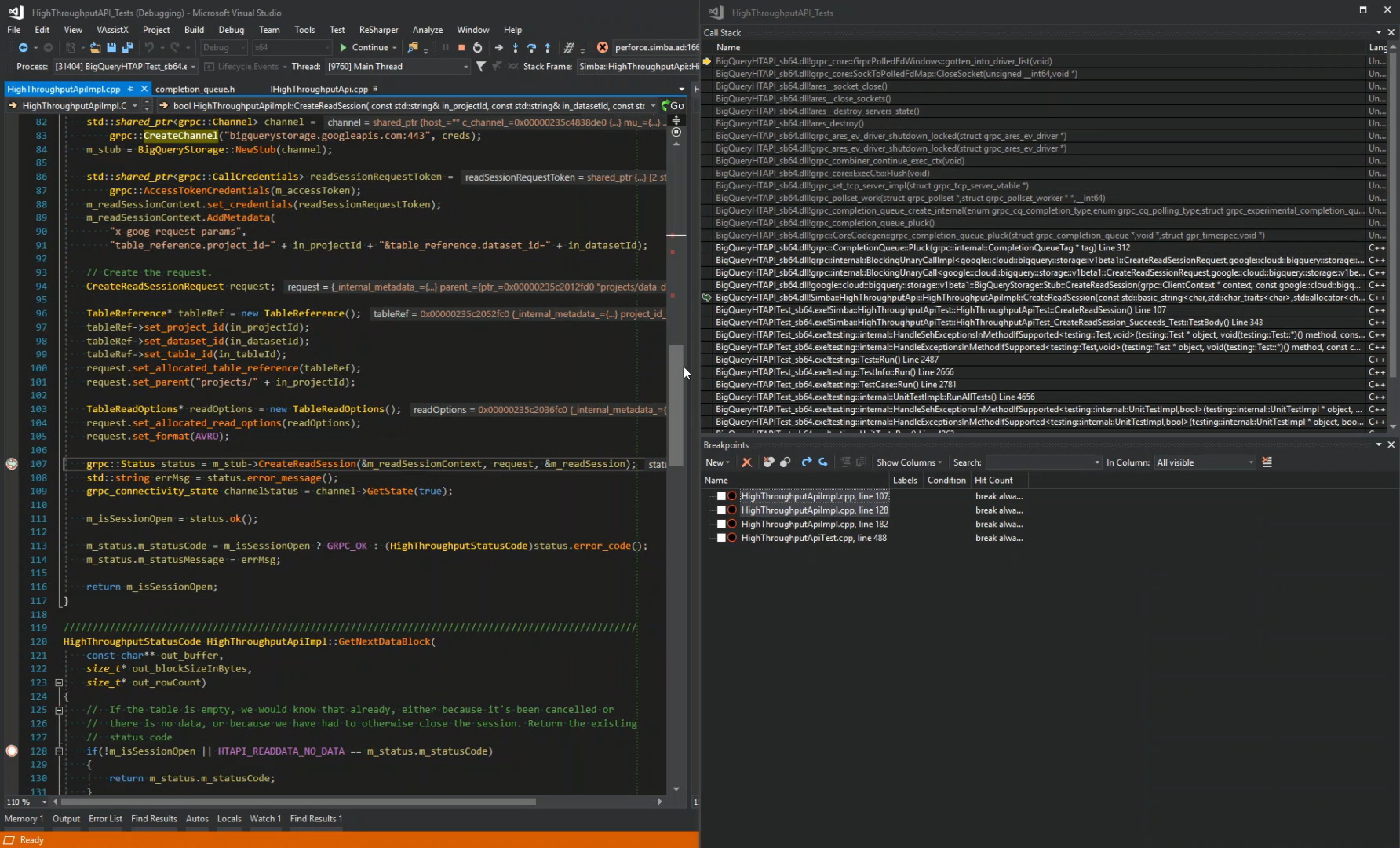The image size is (1400, 848).
Task: Click the Navigate Backward arrow icon
Action: point(24,47)
